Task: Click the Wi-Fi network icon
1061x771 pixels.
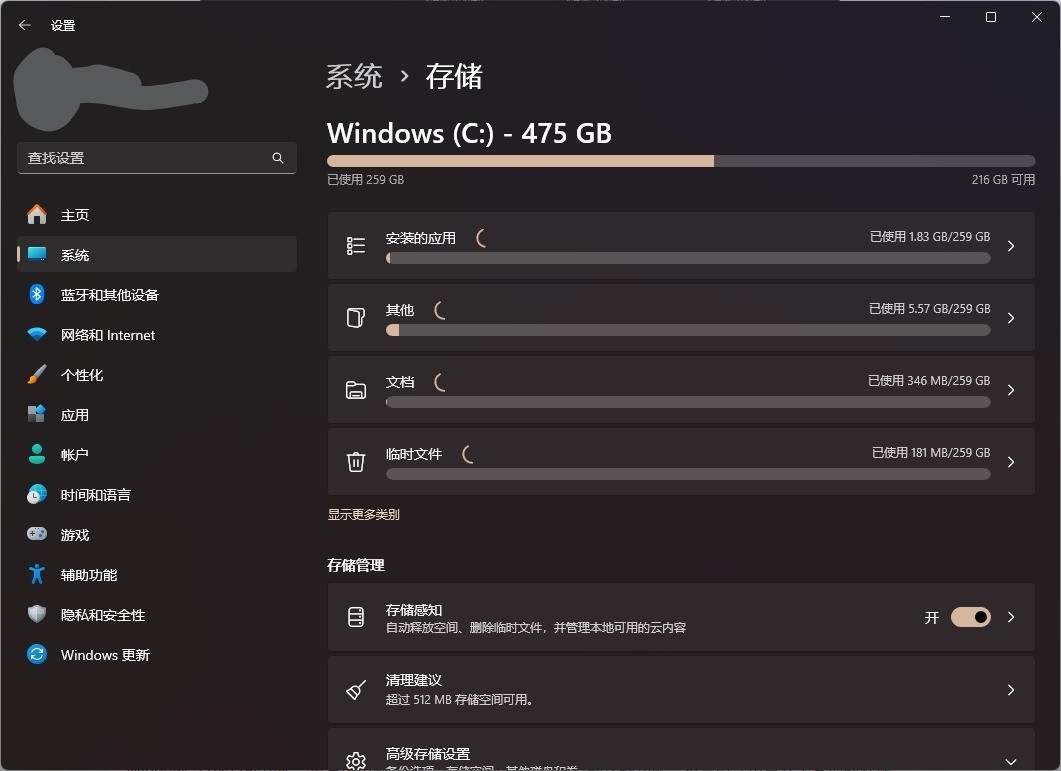Action: click(x=37, y=335)
